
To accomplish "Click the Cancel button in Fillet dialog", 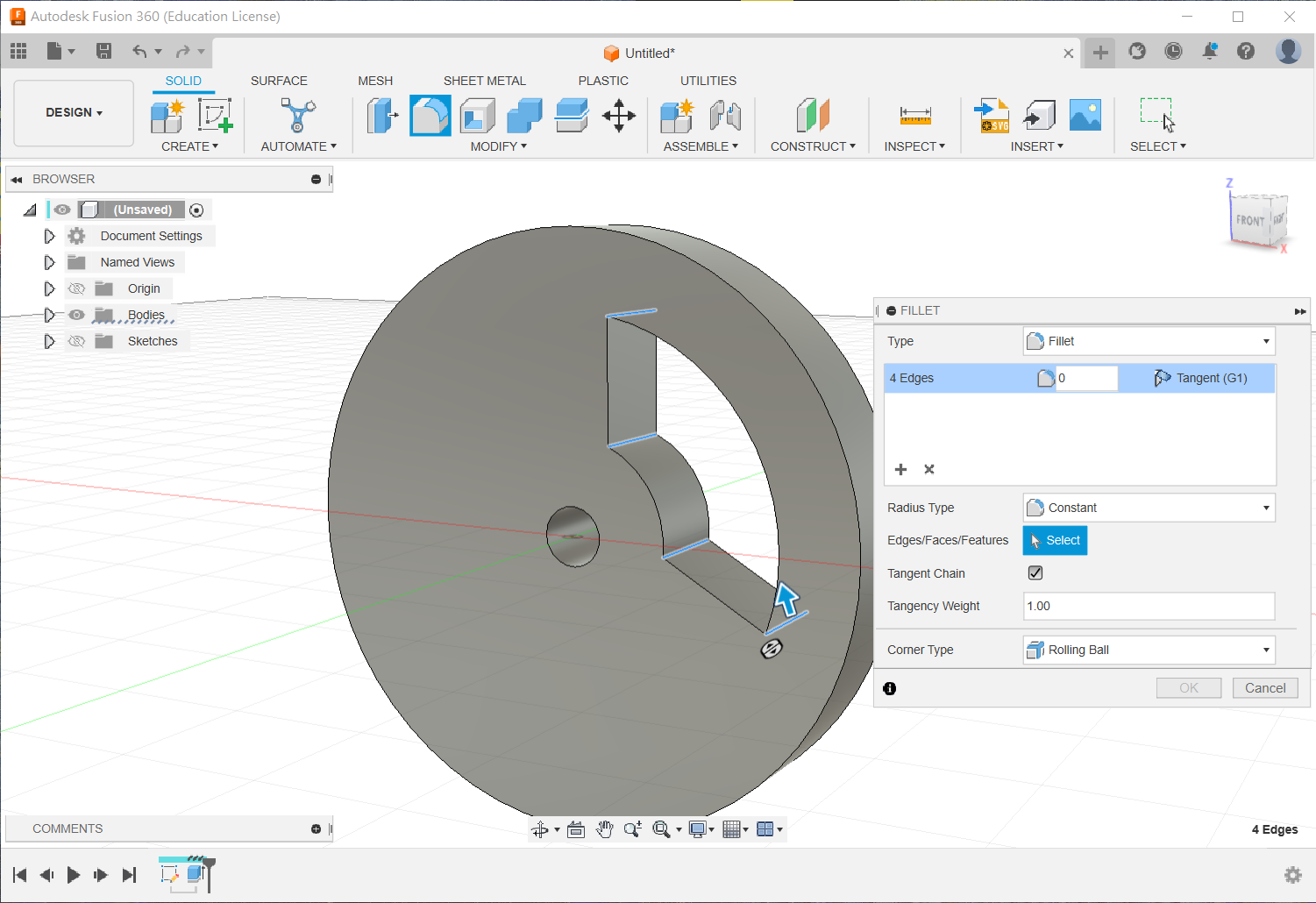I will point(1264,688).
